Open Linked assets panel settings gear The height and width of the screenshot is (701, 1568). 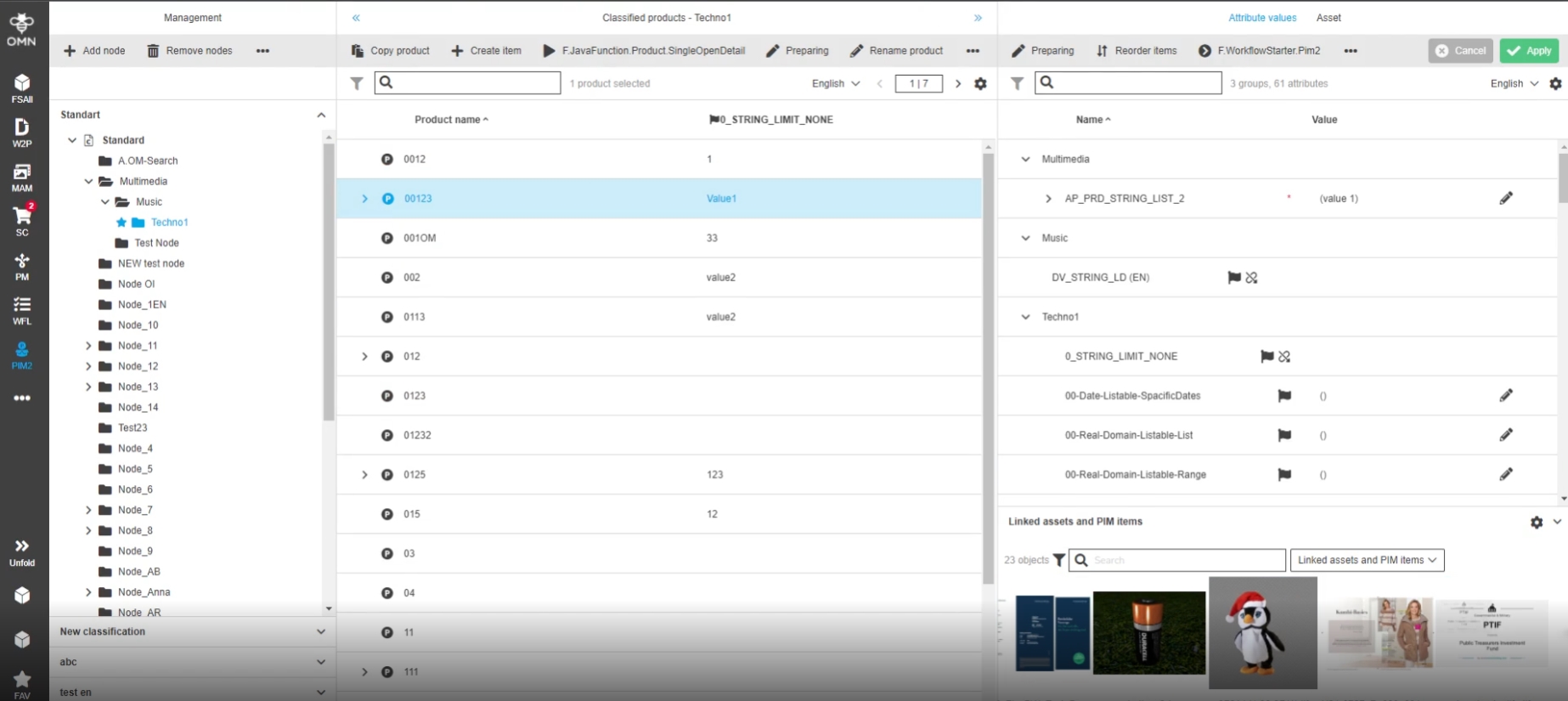[x=1537, y=523]
